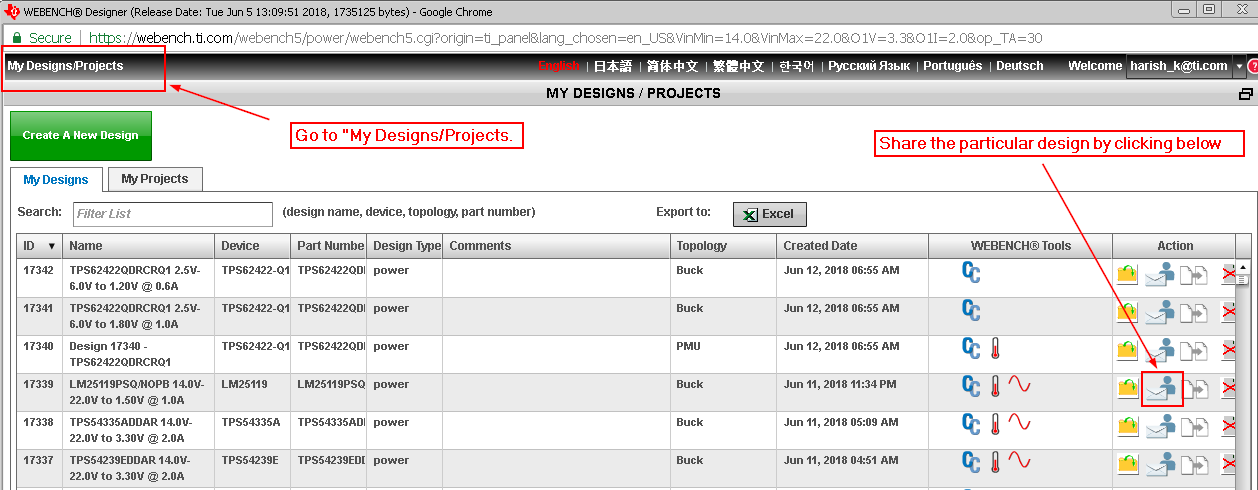Copy design 17341 with the duplicate icon
1258x490 pixels.
(x=1194, y=312)
